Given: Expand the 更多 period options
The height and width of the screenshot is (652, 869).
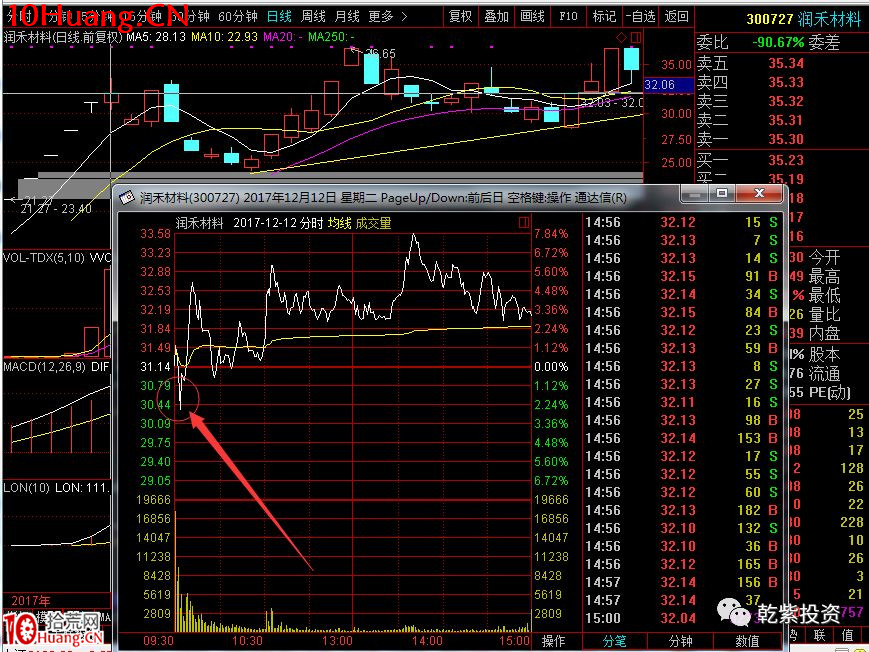Looking at the screenshot, I should [x=387, y=17].
